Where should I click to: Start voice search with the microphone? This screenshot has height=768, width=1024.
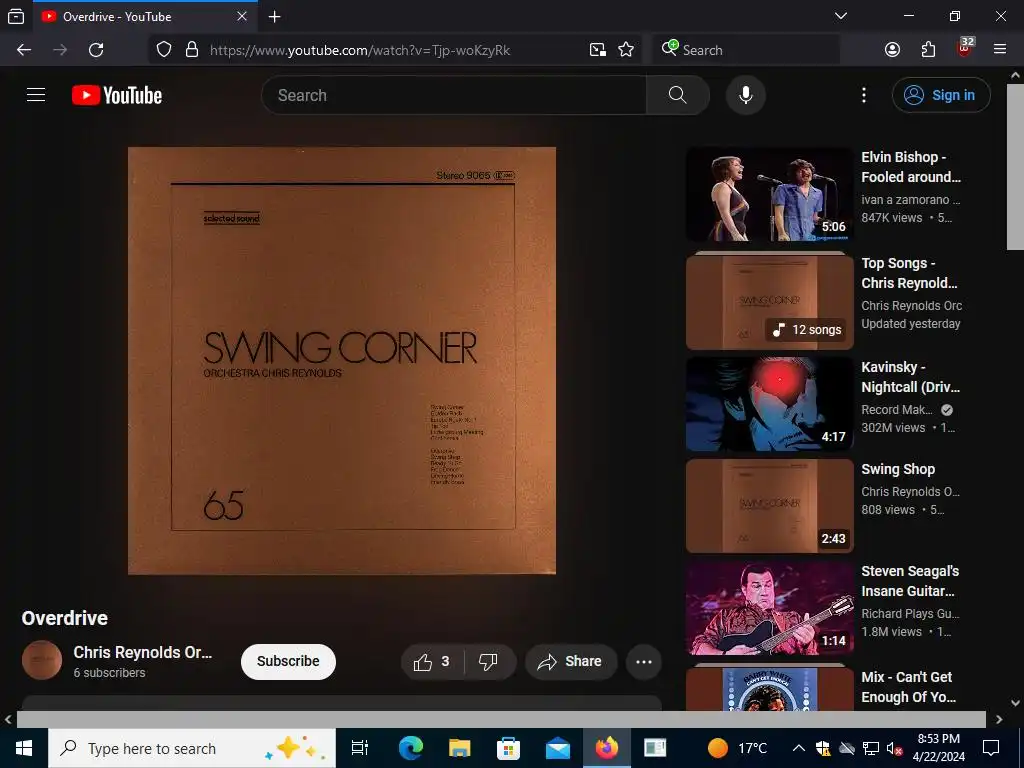[x=745, y=95]
